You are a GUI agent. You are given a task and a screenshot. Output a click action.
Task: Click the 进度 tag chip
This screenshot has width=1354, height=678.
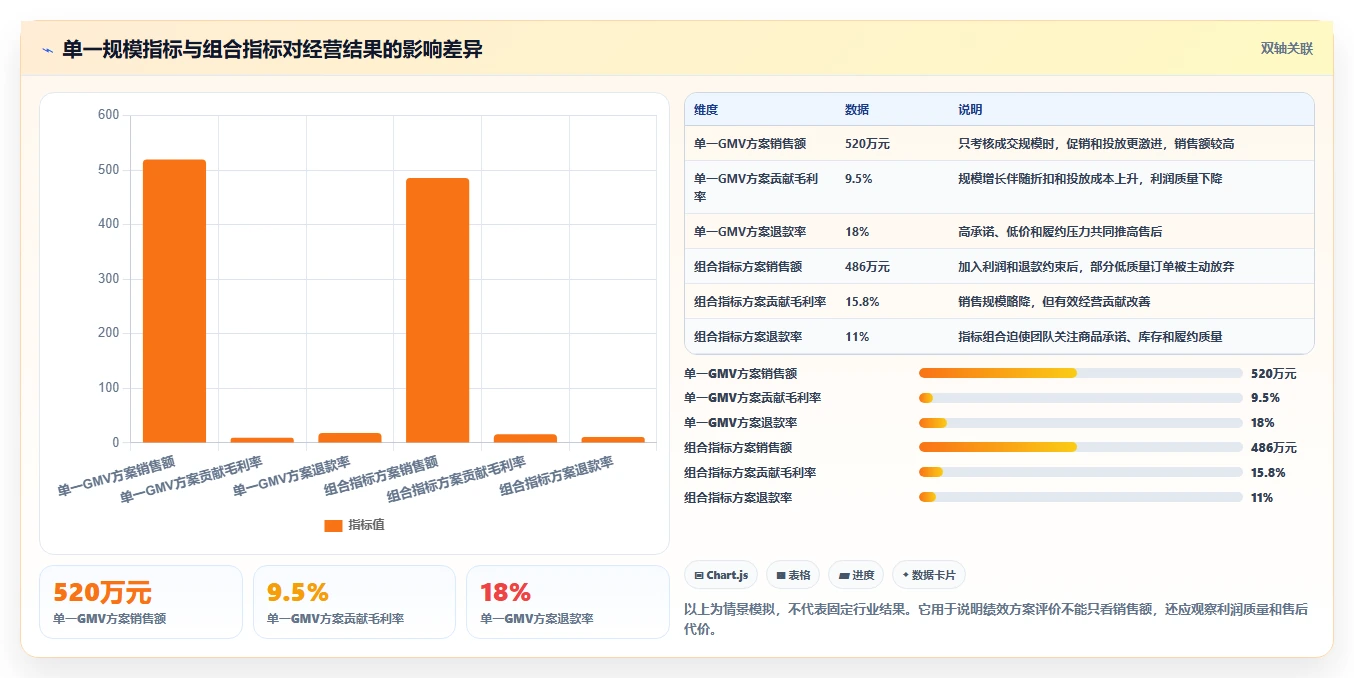tap(856, 575)
